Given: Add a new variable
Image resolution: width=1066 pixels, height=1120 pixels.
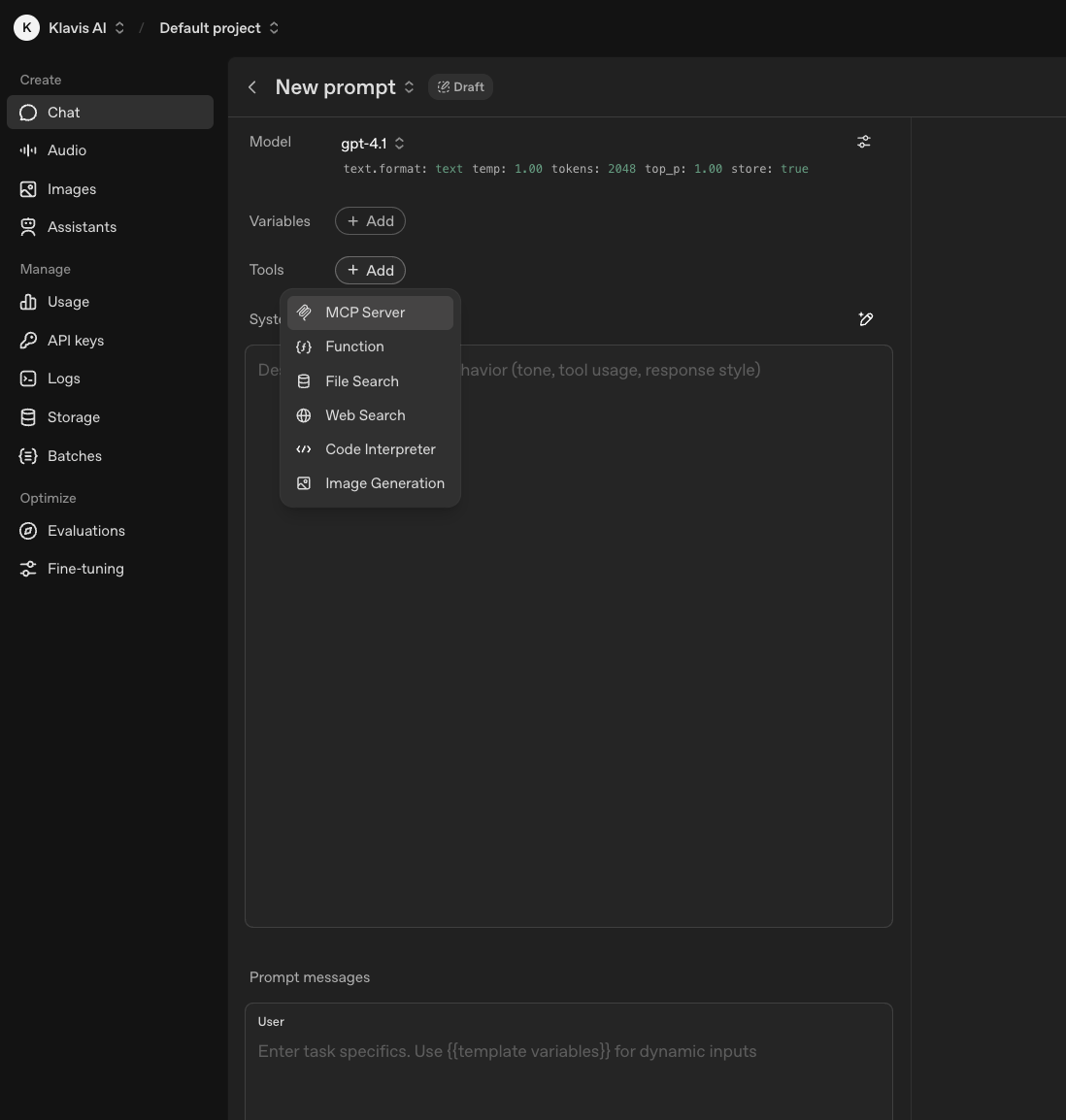Looking at the screenshot, I should [370, 221].
